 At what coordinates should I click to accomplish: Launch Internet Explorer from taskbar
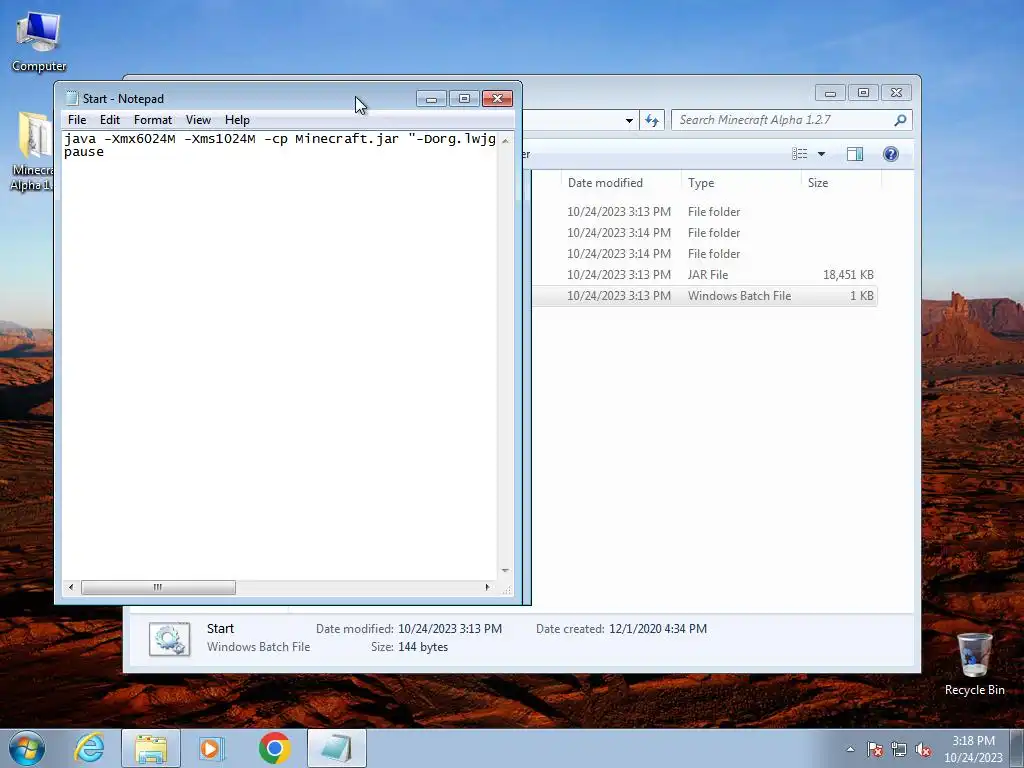coord(89,748)
